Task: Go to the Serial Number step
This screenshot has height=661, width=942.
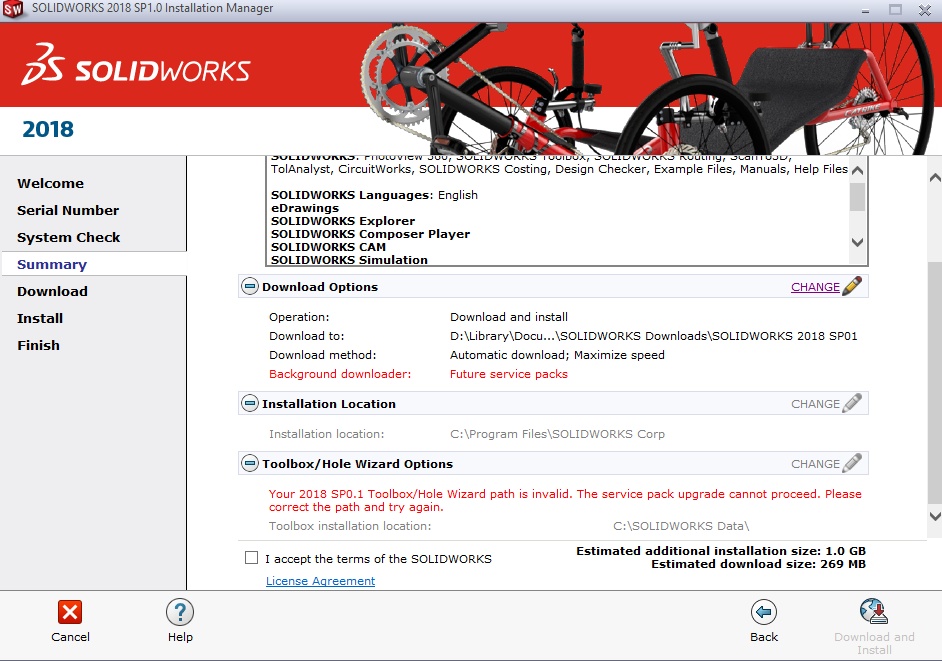Action: click(68, 210)
